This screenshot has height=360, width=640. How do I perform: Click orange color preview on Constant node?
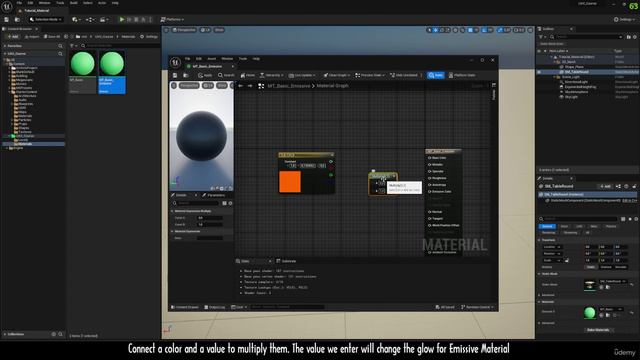(290, 182)
